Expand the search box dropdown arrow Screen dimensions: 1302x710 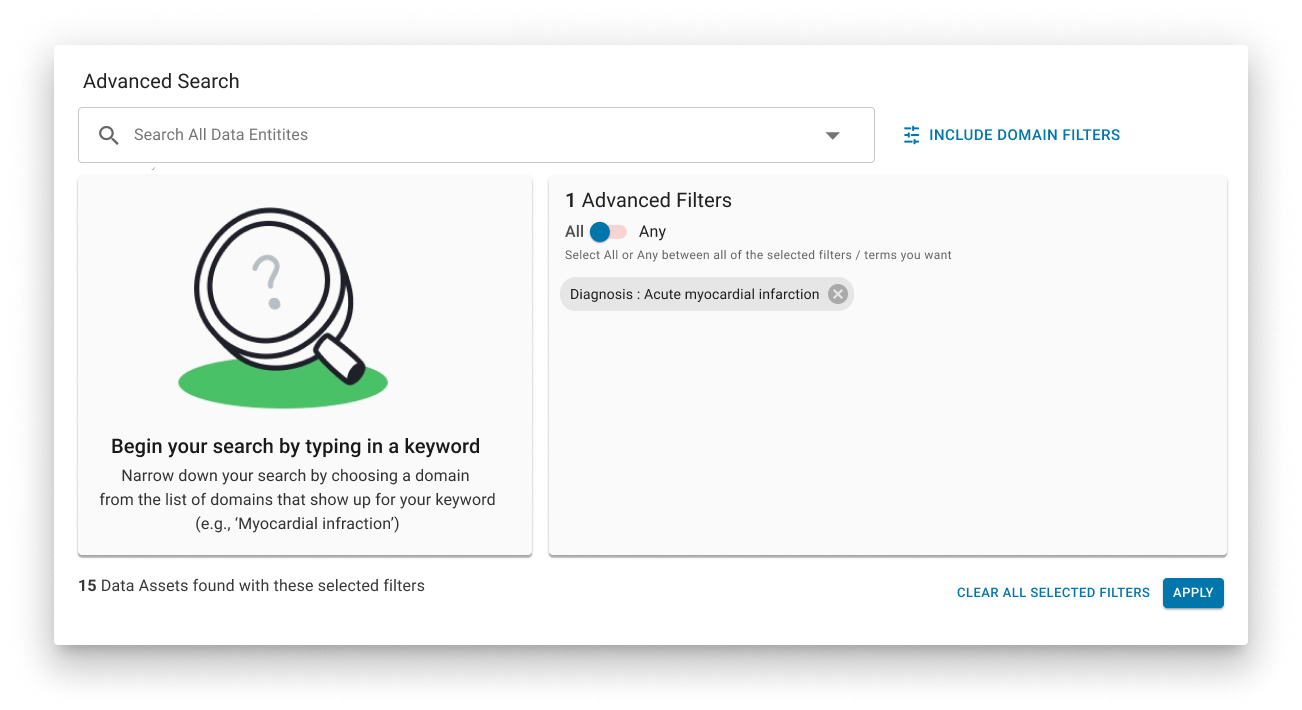(832, 135)
